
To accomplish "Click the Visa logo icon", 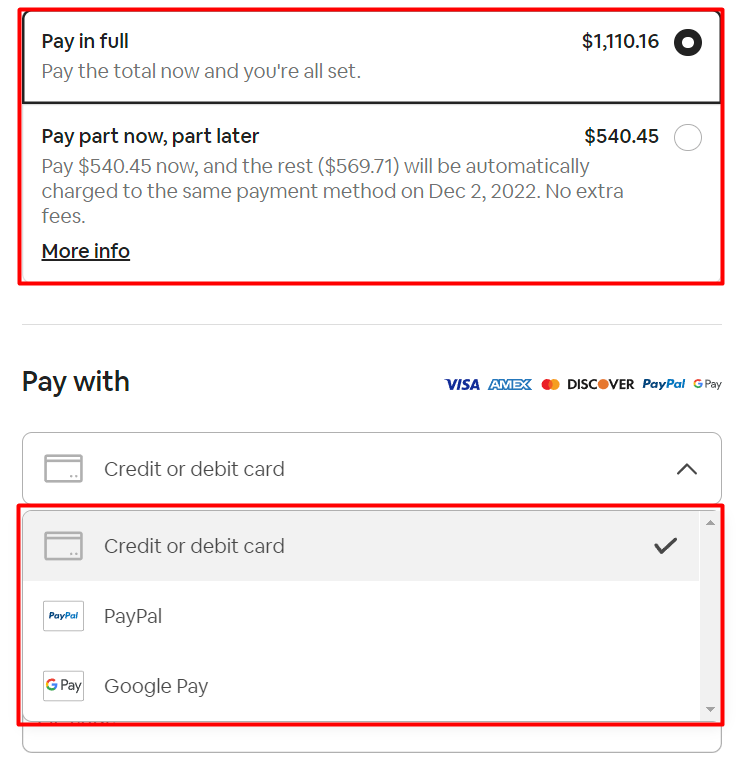I will (462, 384).
